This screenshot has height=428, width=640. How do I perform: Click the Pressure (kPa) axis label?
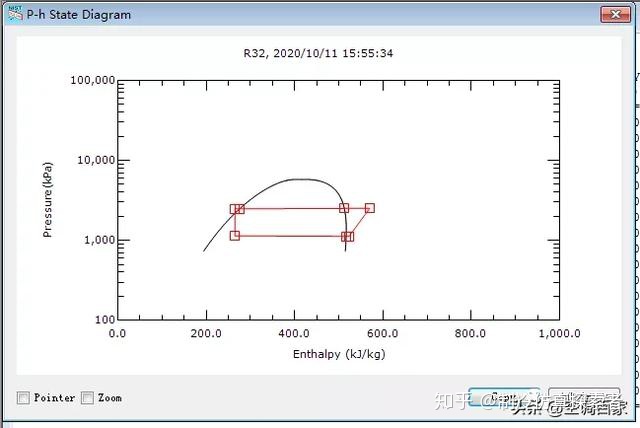click(x=47, y=200)
